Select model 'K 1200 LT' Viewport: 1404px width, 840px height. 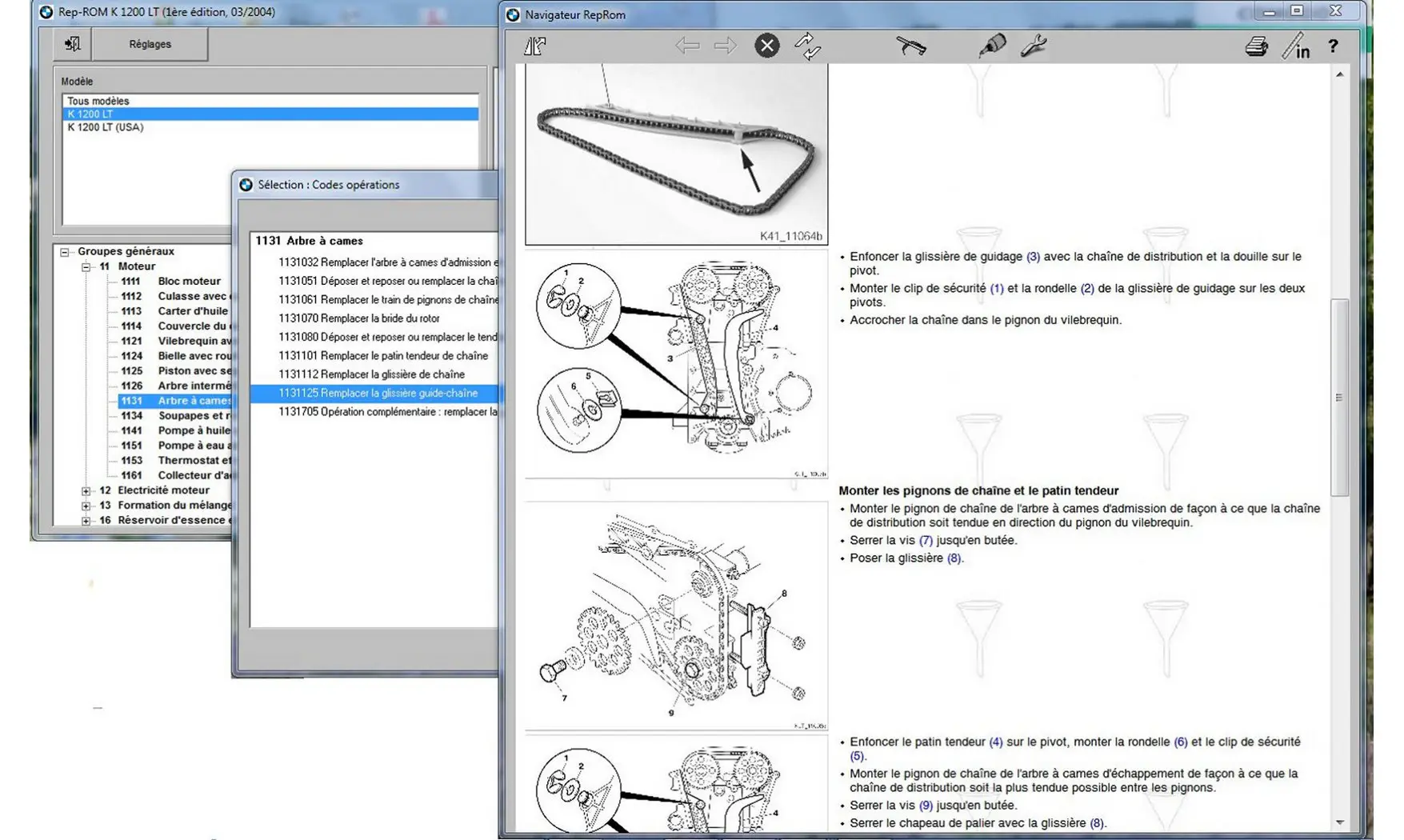[270, 114]
